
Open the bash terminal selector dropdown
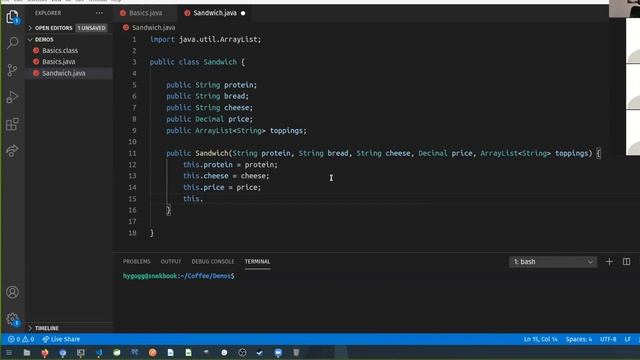click(x=553, y=262)
